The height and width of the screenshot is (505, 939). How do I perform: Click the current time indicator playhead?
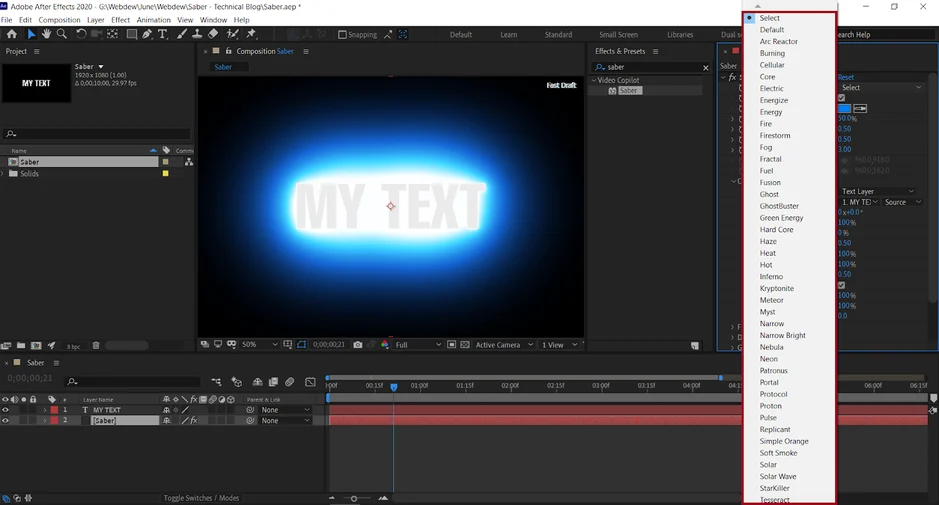point(393,387)
